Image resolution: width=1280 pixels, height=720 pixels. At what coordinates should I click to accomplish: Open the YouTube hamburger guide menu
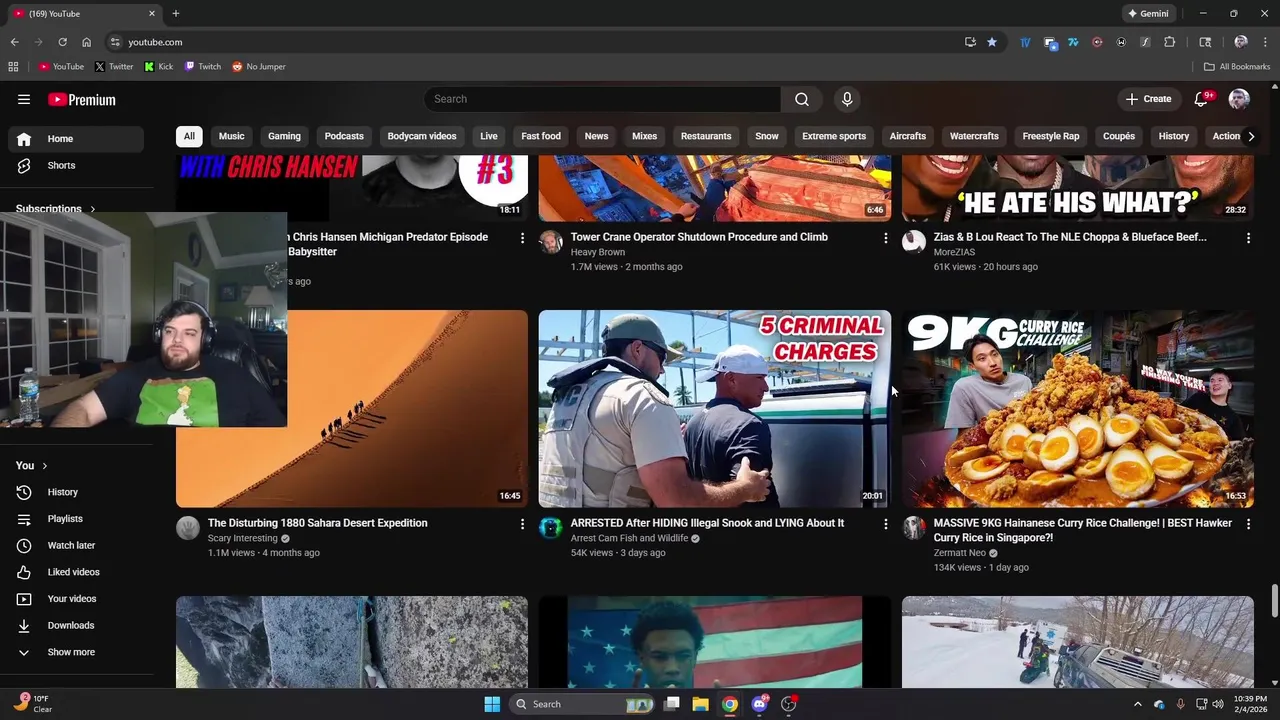24,99
